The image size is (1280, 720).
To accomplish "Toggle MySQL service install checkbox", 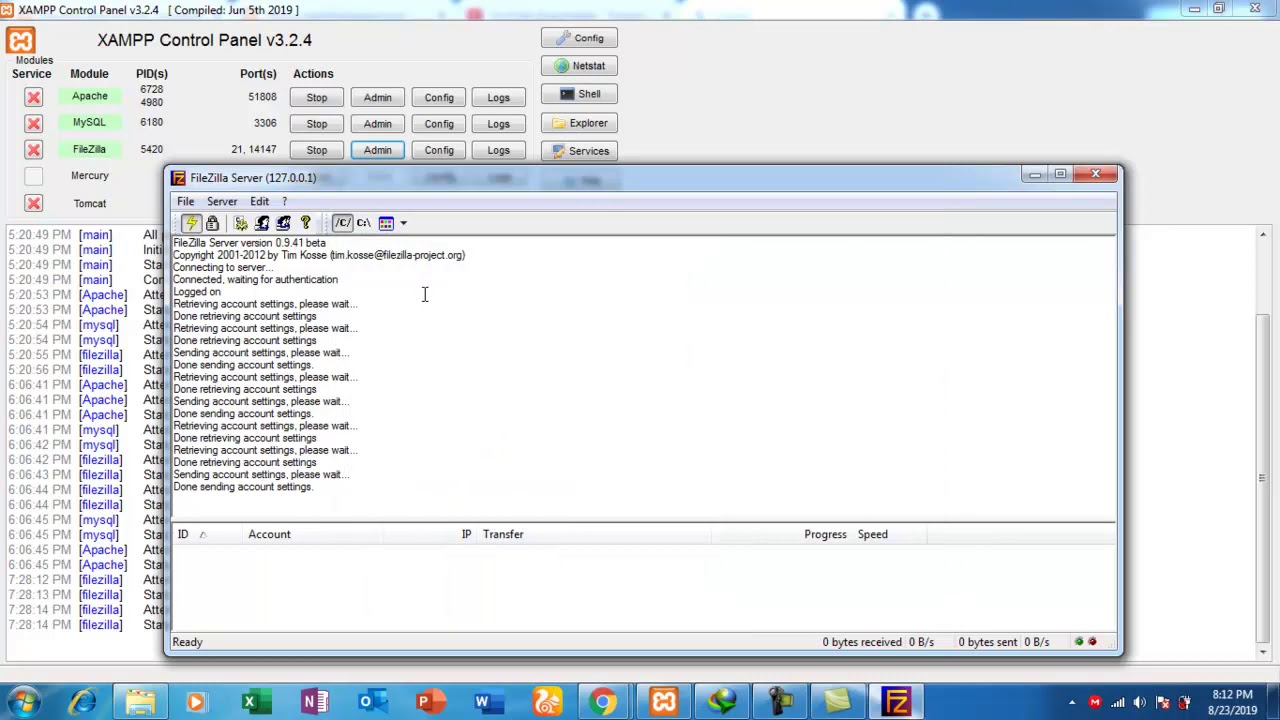I will click(x=33, y=123).
